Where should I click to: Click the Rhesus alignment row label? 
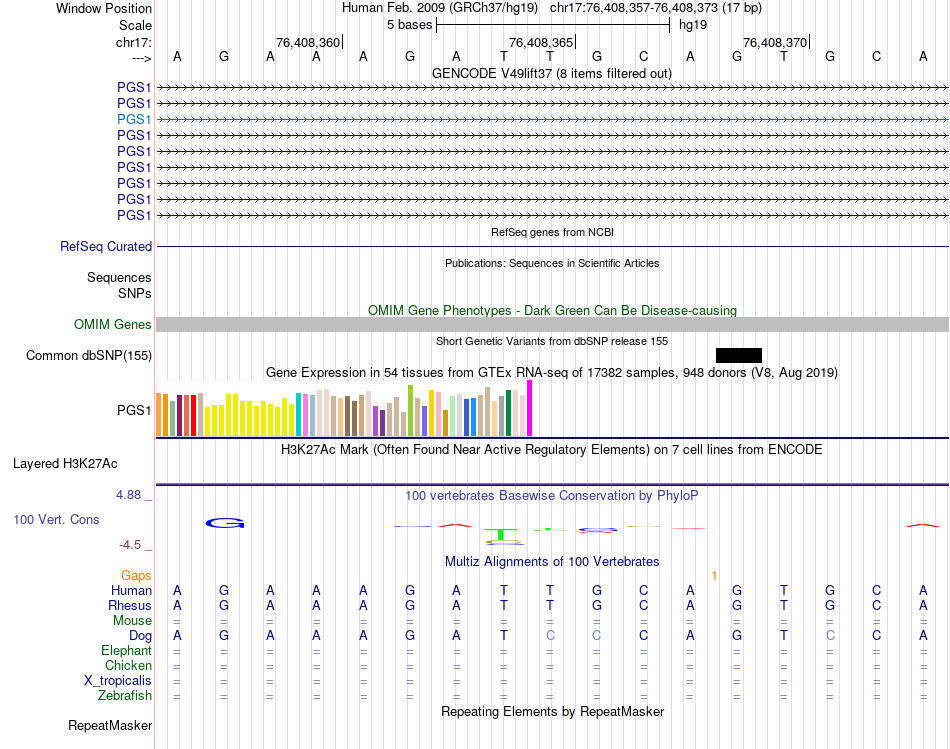click(x=130, y=605)
